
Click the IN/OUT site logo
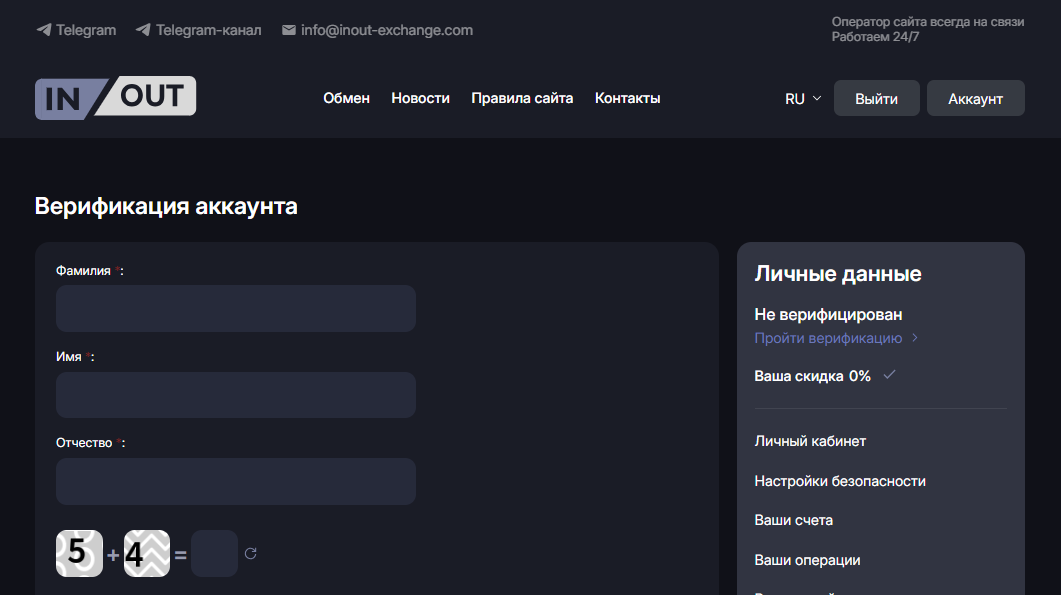115,98
